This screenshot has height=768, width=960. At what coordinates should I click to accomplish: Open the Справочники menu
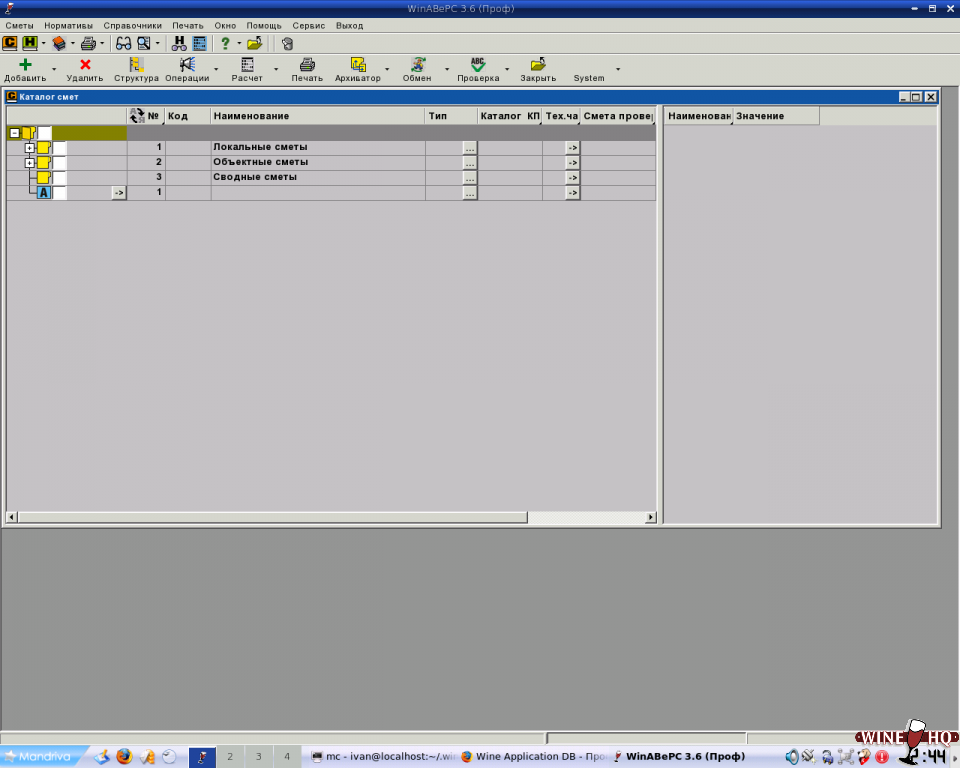click(x=132, y=25)
